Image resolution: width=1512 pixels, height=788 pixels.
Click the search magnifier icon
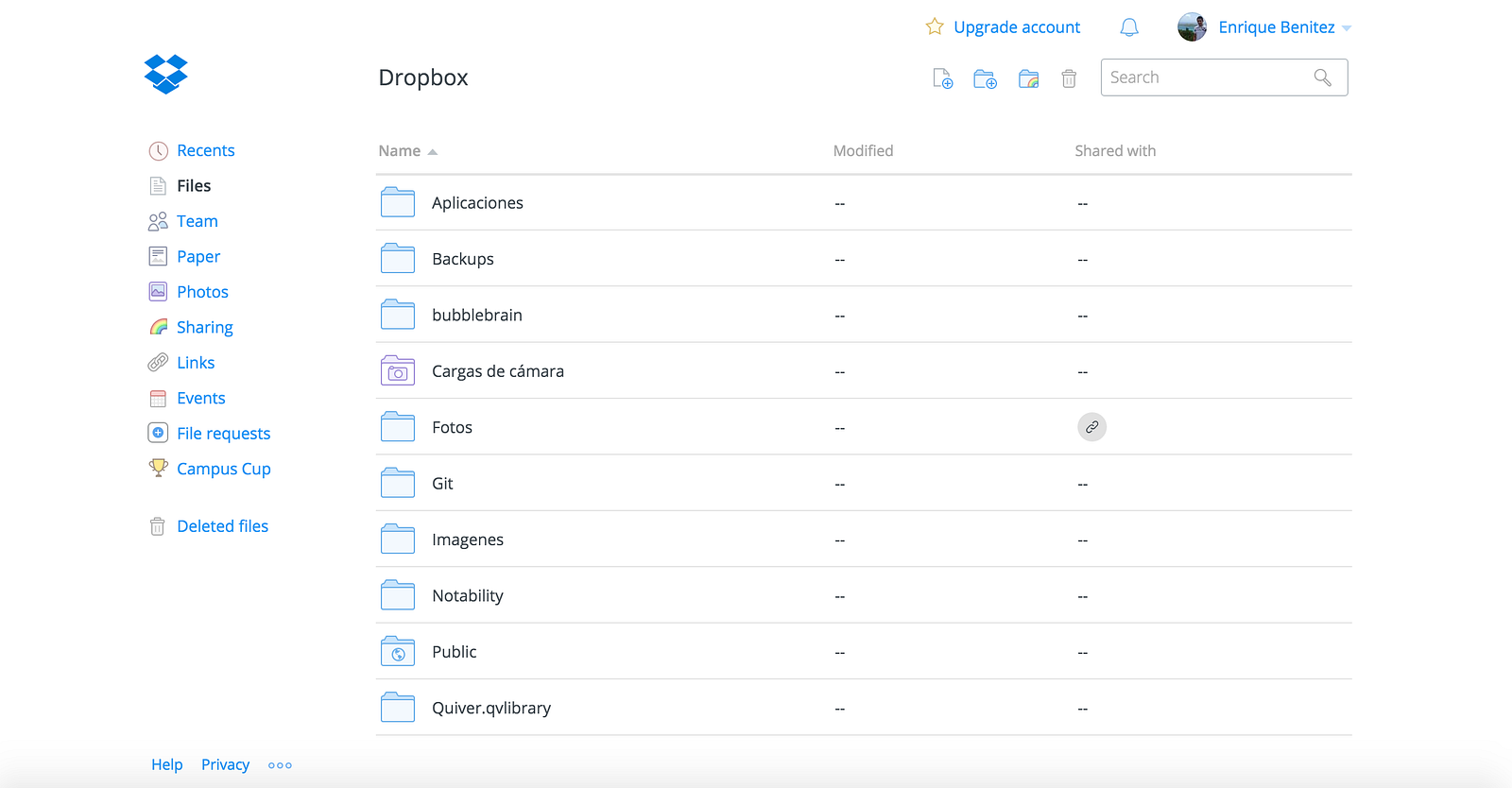[x=1323, y=77]
